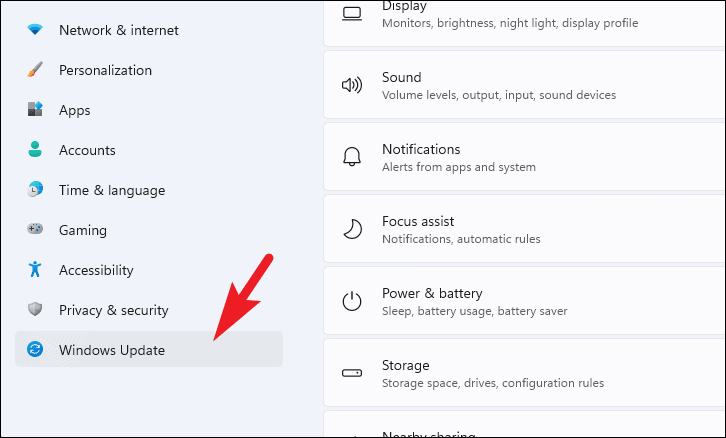
Task: Click 'Notifications, automatic rules' description
Action: (x=461, y=239)
